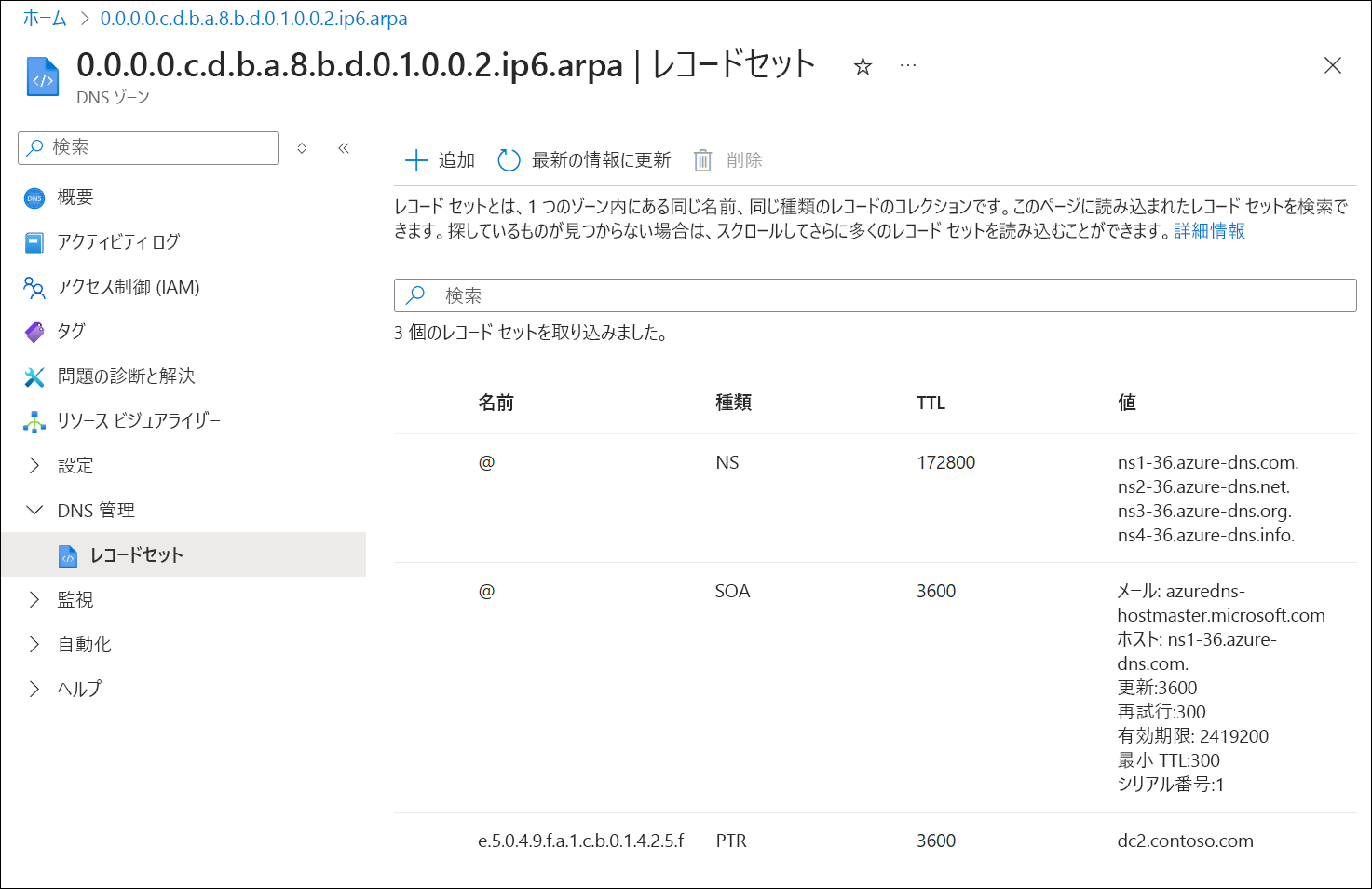This screenshot has width=1372, height=889.
Task: Click ns2-36.azure-dns.net. value
Action: pos(1203,487)
